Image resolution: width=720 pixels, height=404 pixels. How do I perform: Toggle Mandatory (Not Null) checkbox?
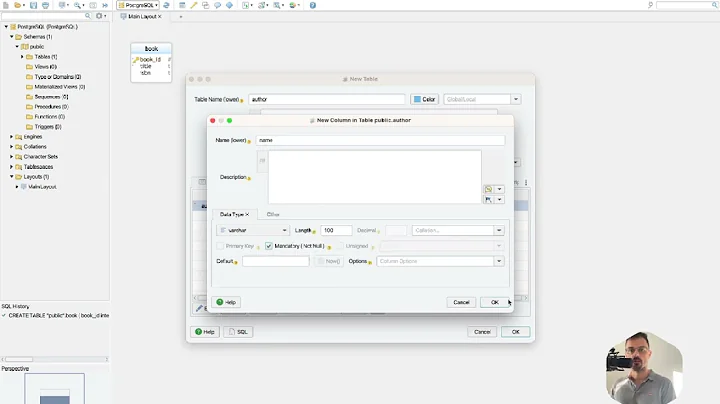pyautogui.click(x=269, y=246)
